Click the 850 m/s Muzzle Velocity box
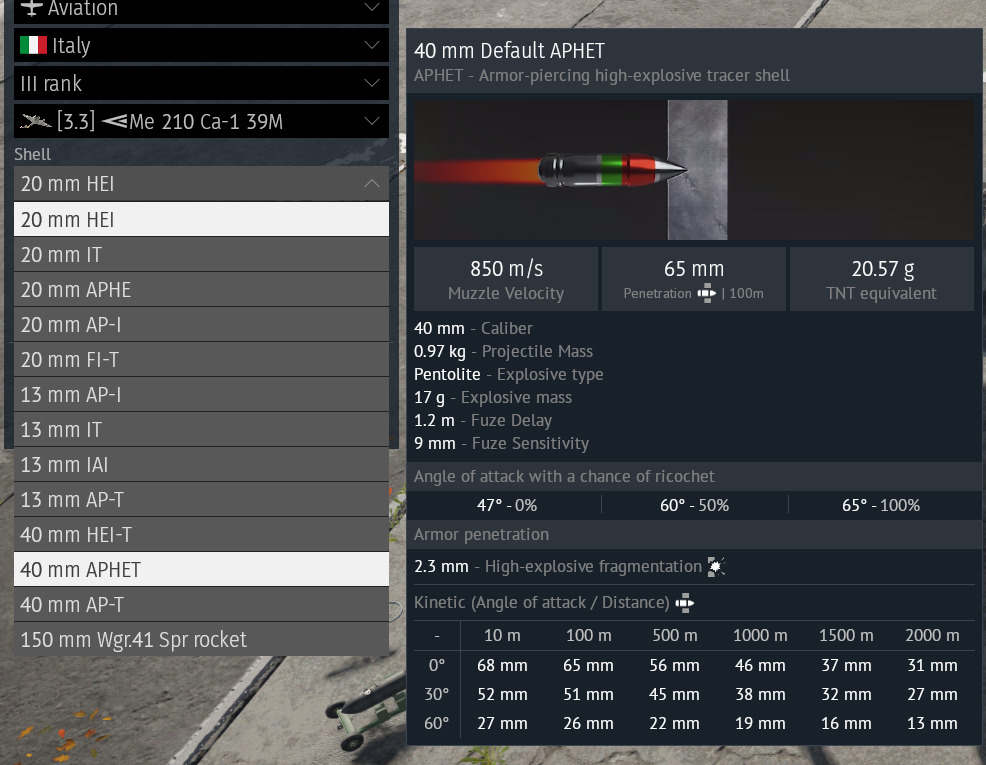 click(505, 279)
